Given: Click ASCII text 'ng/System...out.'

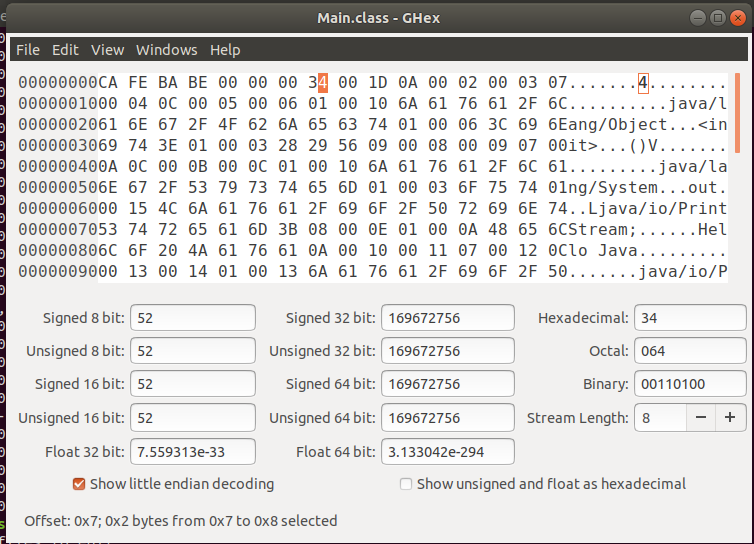Looking at the screenshot, I should (647, 187).
